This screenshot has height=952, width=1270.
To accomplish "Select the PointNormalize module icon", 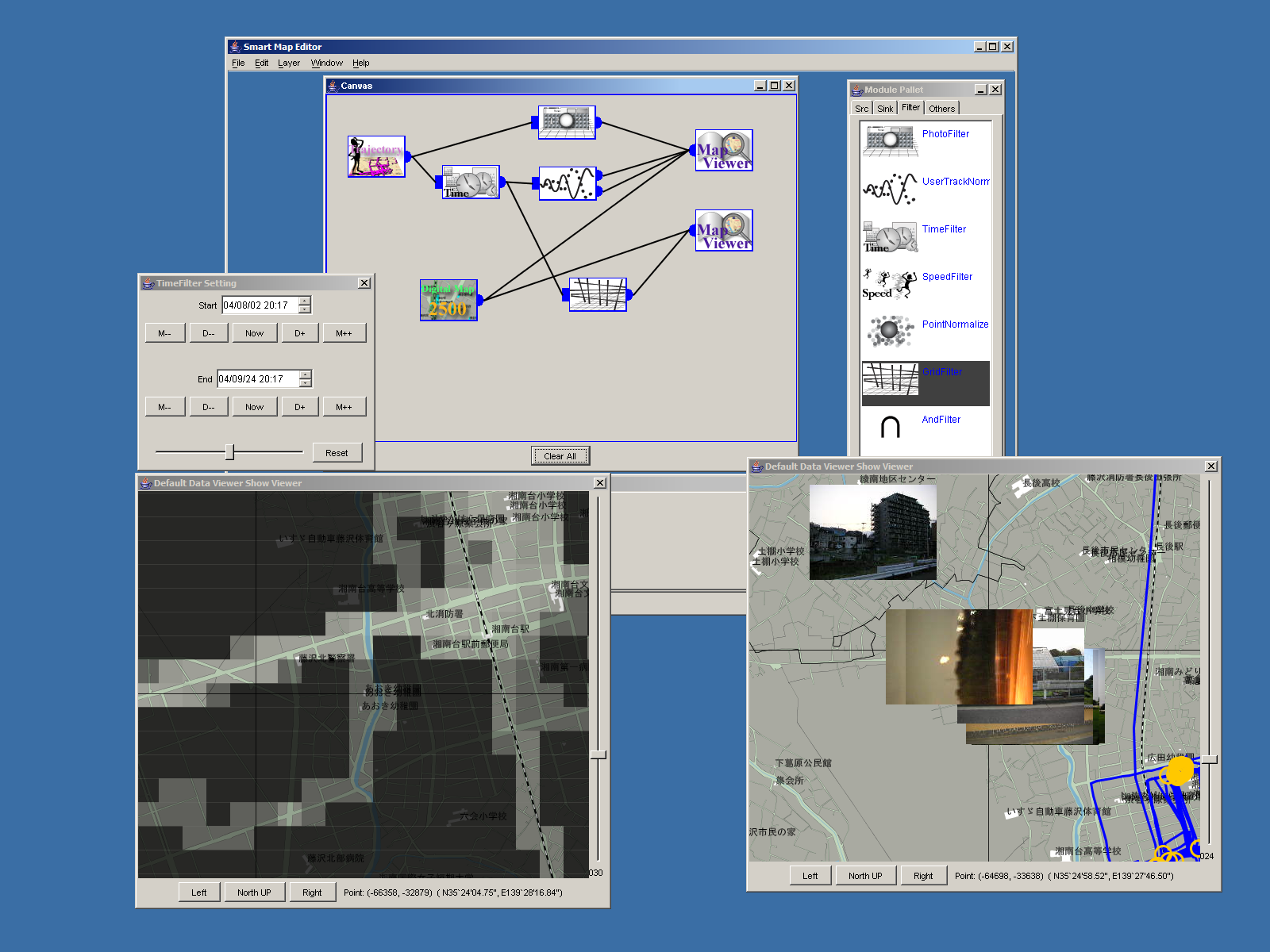I will [x=890, y=331].
